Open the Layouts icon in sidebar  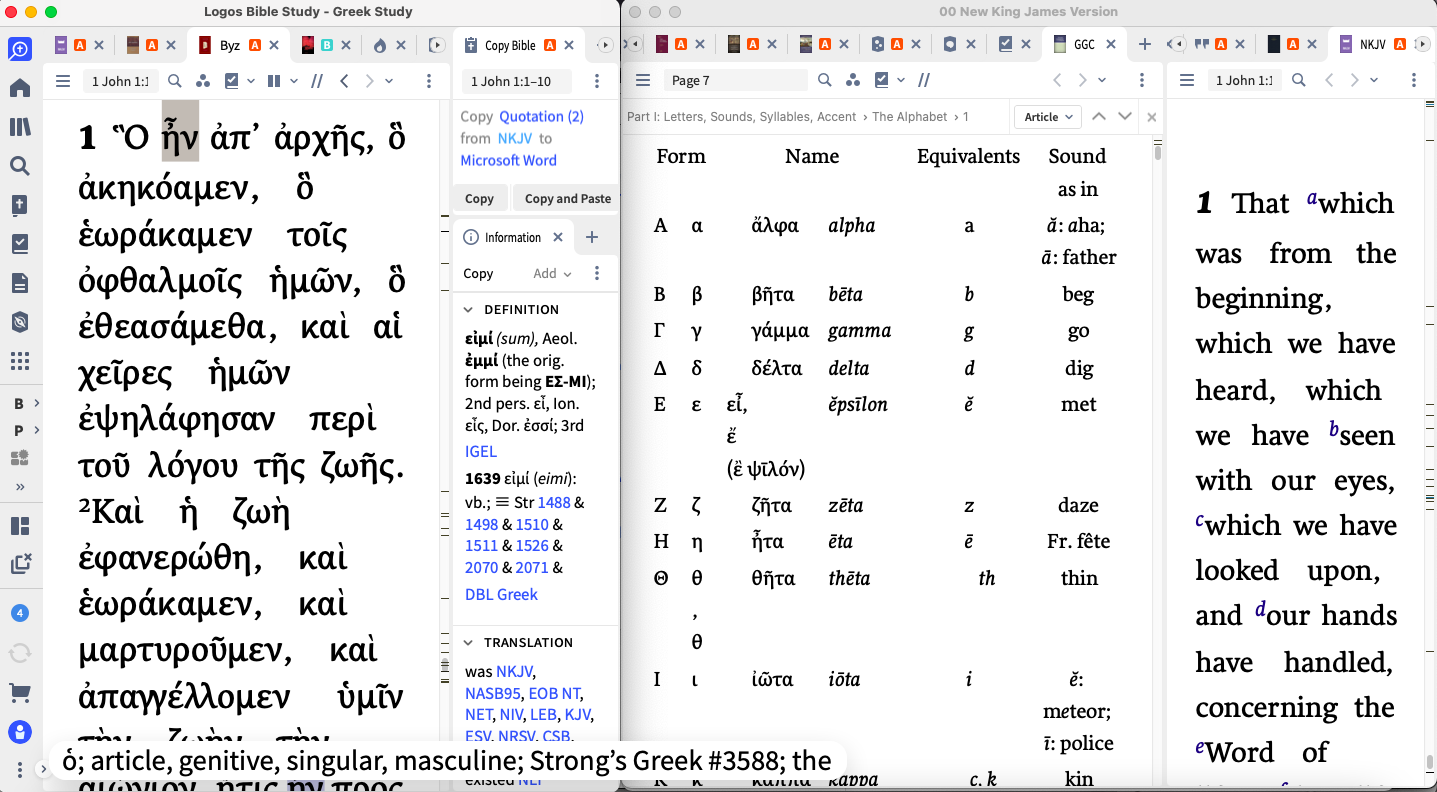tap(19, 526)
